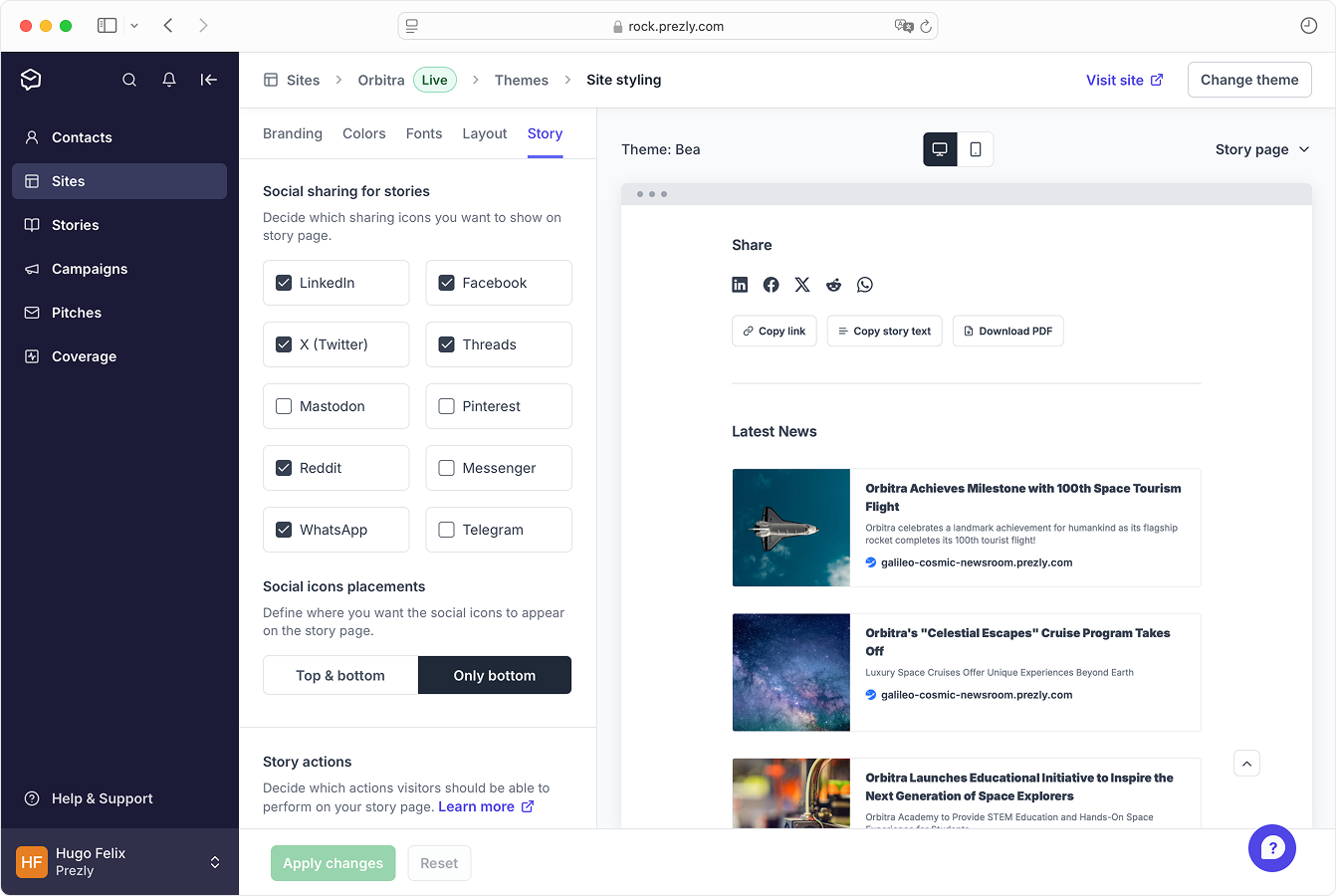Open the Branding tab
Viewport: 1336px width, 896px height.
pos(293,133)
